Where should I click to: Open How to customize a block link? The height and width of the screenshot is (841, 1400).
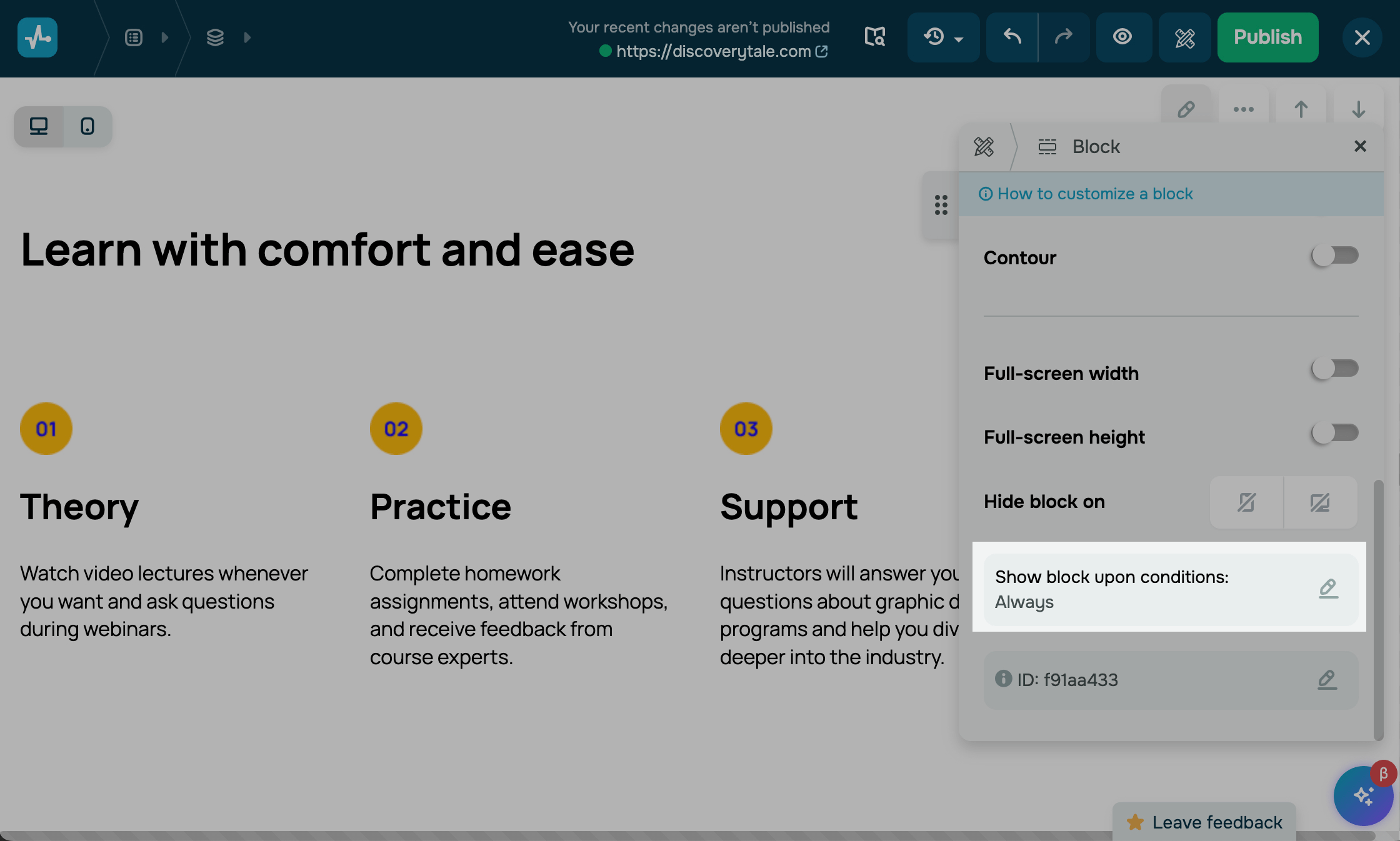[1094, 194]
